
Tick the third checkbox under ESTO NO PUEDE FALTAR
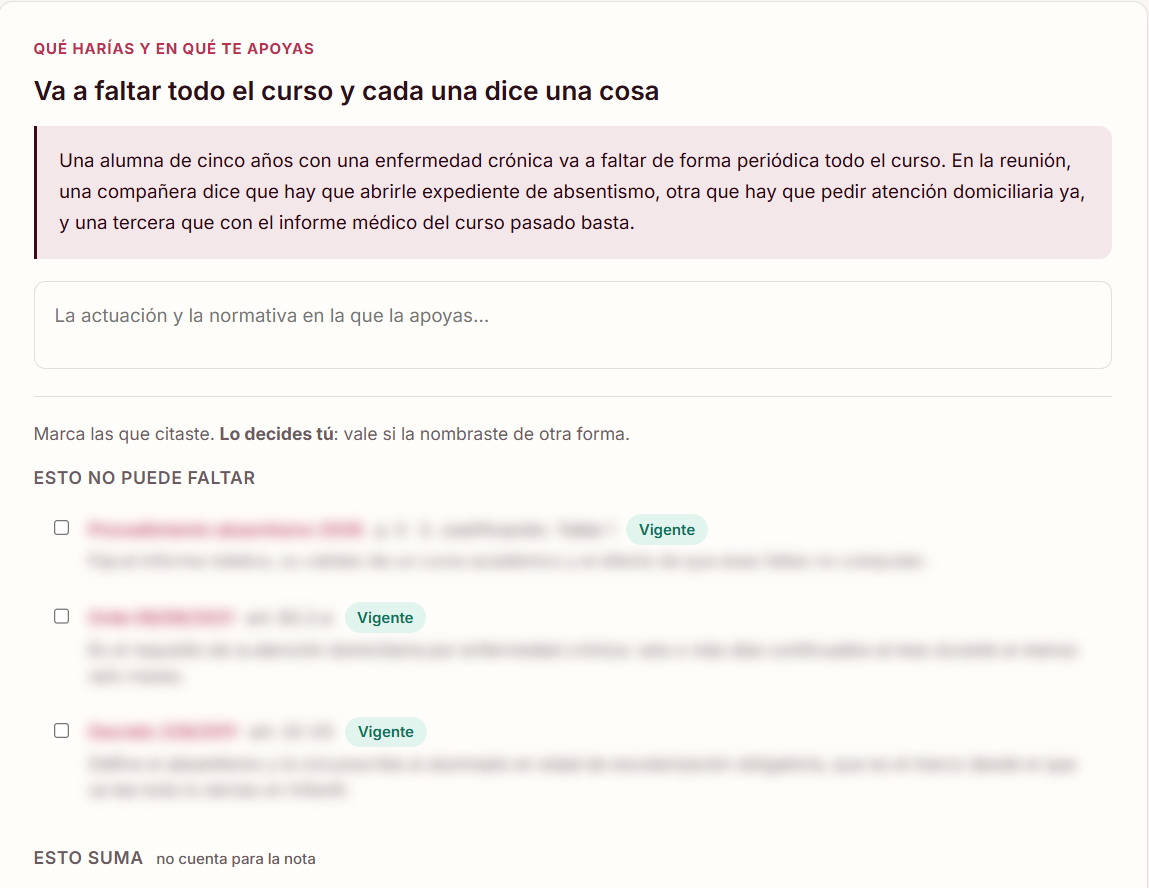[x=62, y=730]
